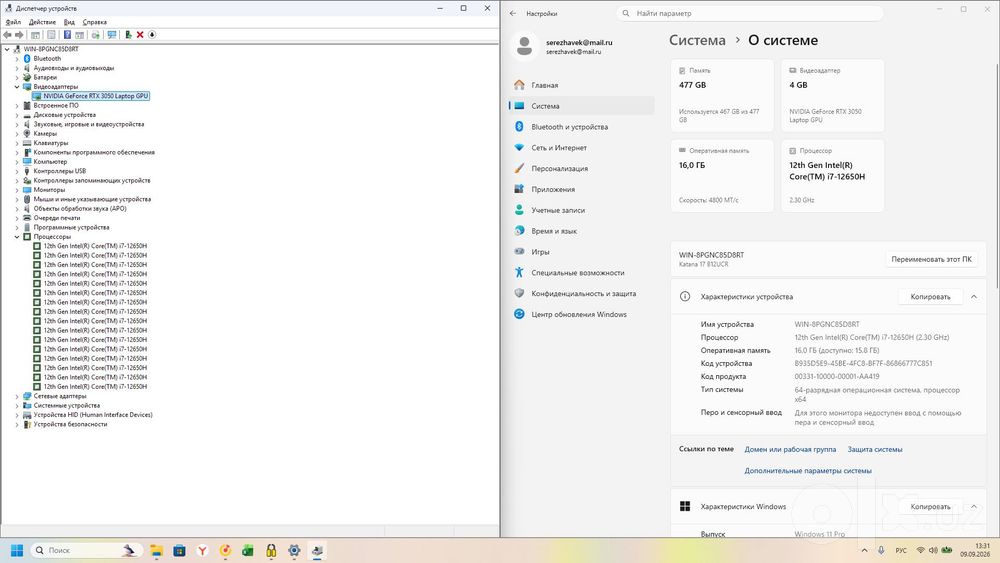Open the Защита системы link
Viewport: 1000px width, 563px height.
pyautogui.click(x=874, y=450)
